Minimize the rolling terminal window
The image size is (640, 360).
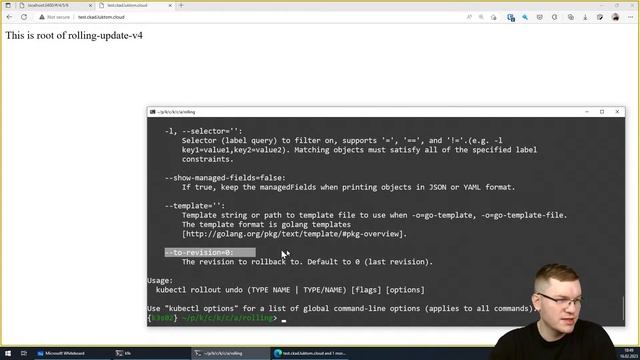coord(587,112)
